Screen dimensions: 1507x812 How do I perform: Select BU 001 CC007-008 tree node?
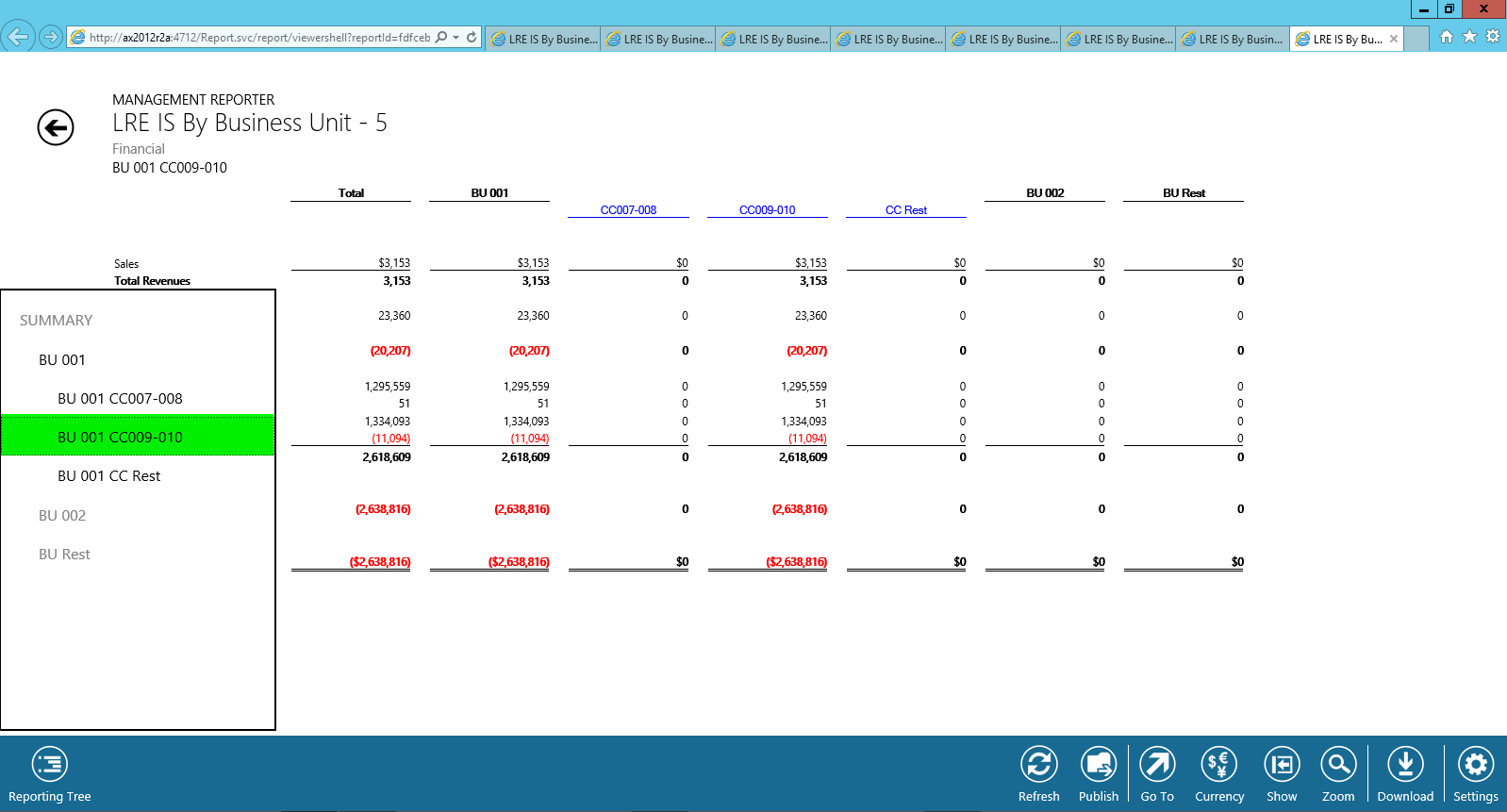coord(120,399)
